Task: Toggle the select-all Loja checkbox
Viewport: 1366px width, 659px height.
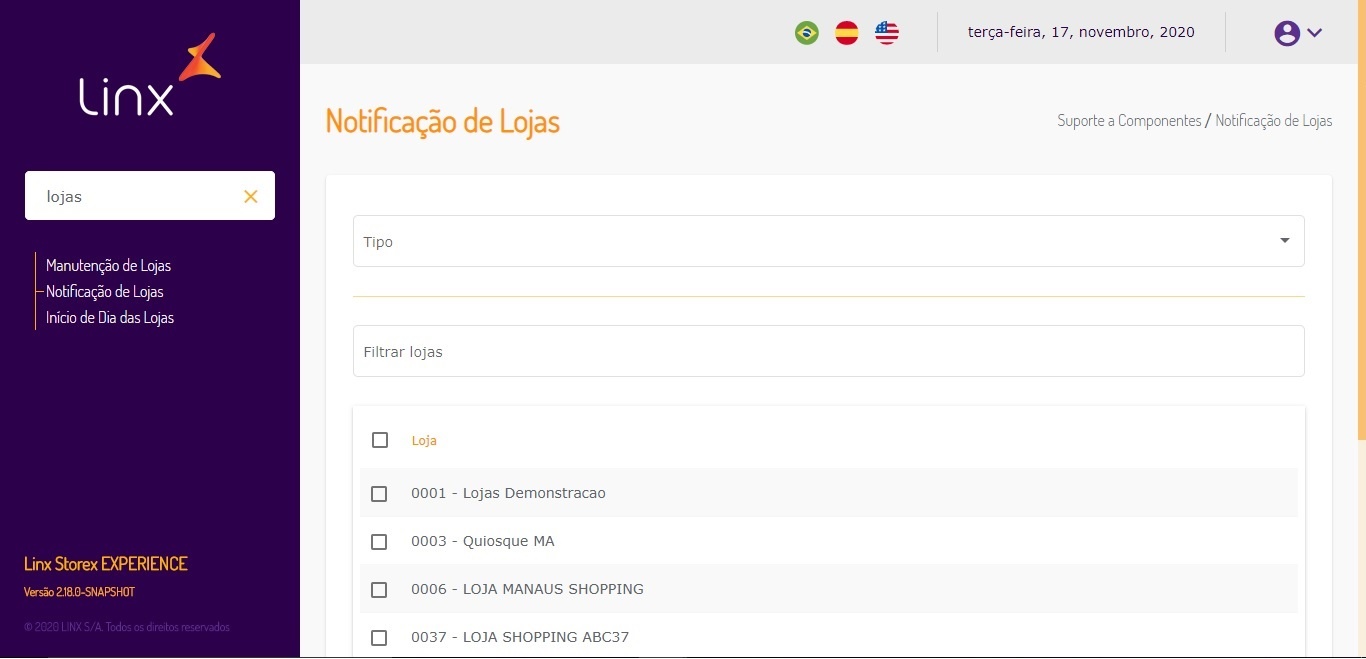Action: click(380, 440)
